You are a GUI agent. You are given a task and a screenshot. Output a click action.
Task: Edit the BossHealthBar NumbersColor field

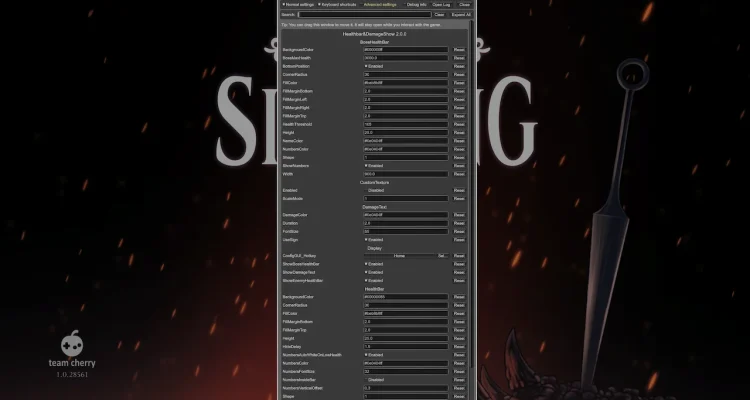point(406,149)
